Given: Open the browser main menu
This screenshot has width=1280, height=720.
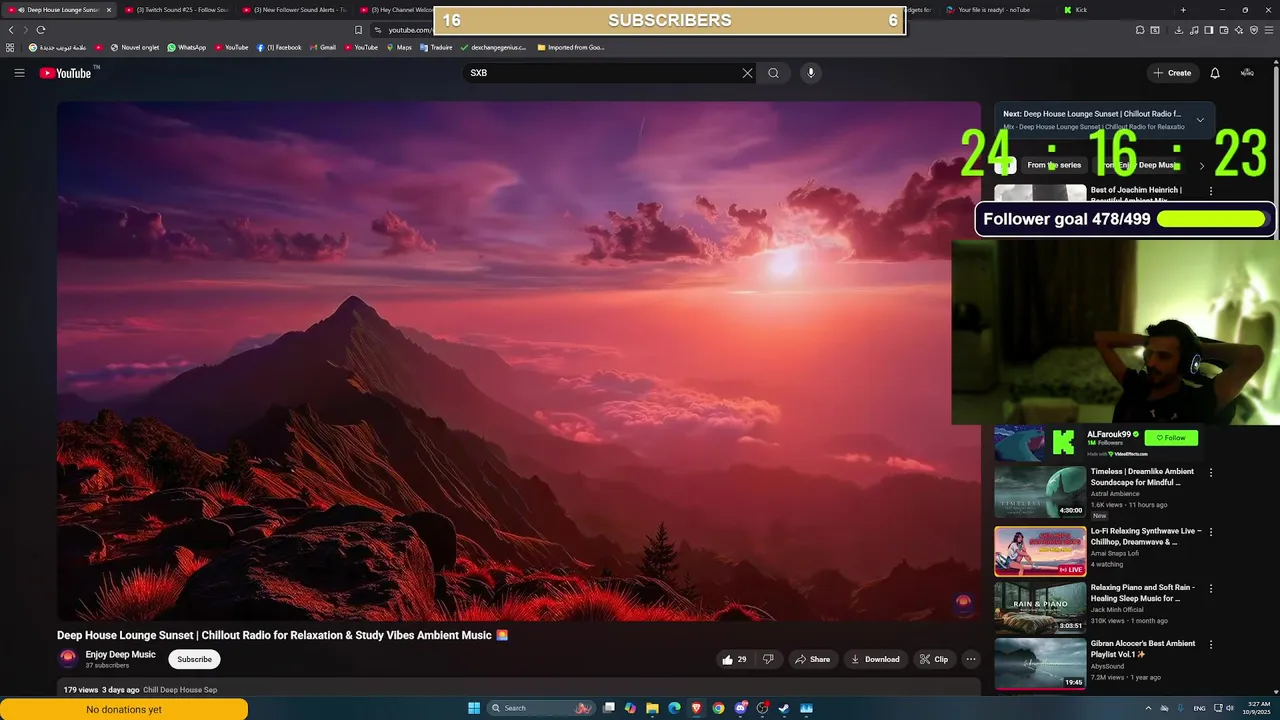Looking at the screenshot, I should pos(1269,30).
